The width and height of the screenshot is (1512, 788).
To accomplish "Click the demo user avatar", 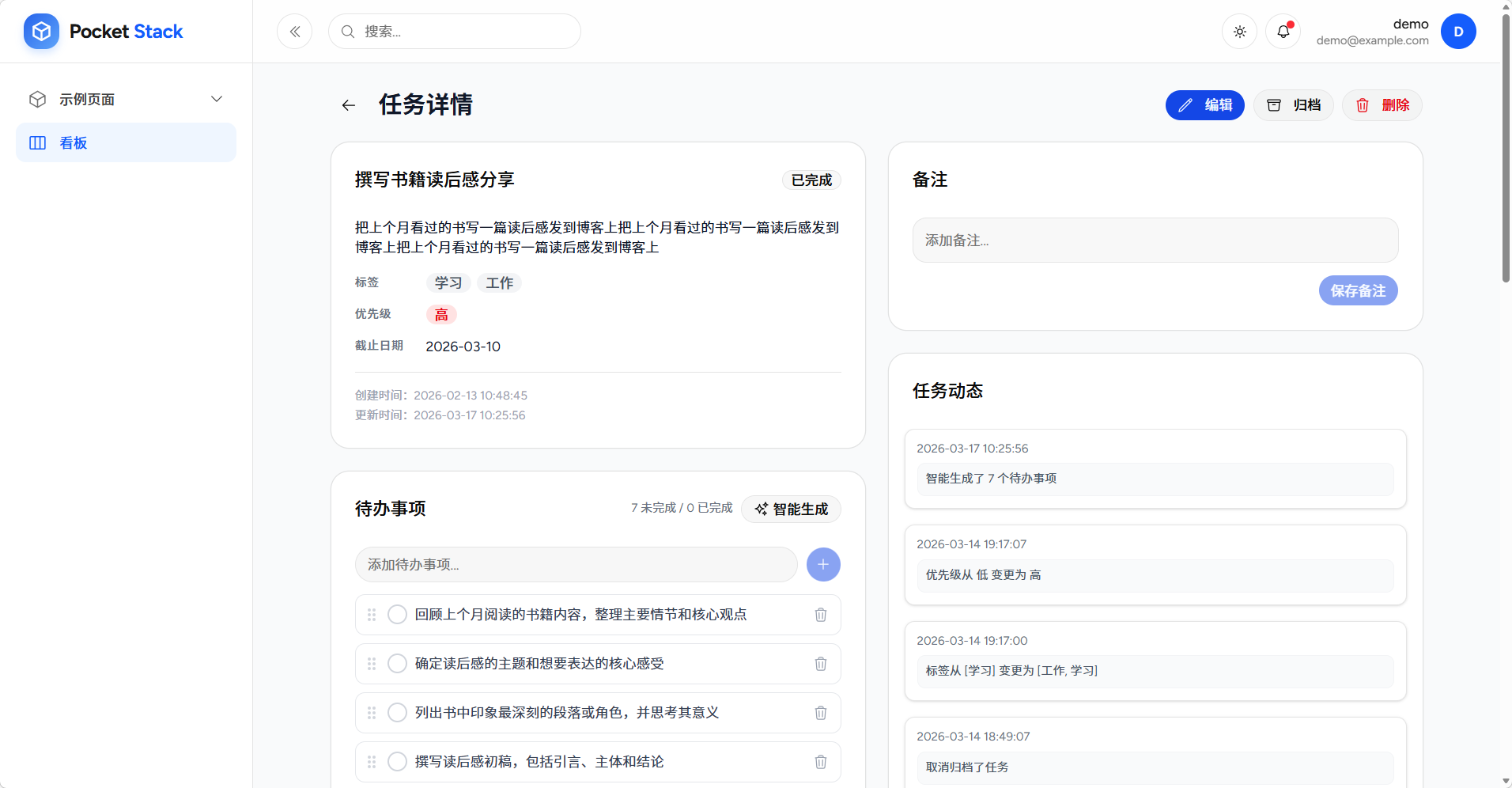I will tap(1457, 31).
